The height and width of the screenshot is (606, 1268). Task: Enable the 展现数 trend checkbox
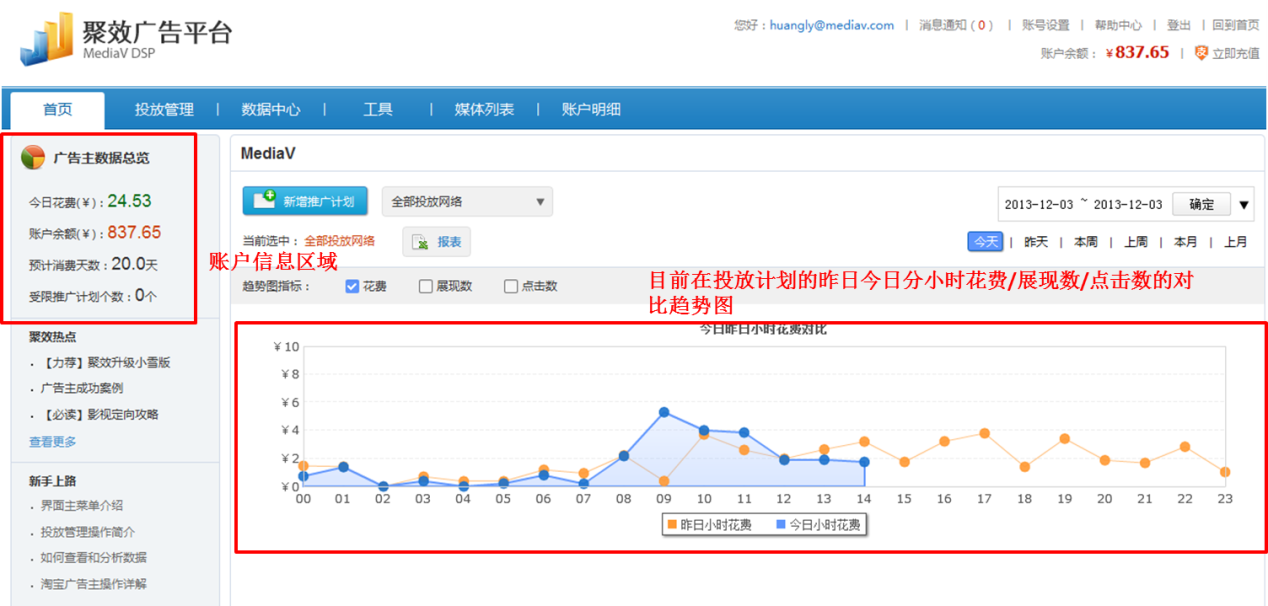(426, 286)
